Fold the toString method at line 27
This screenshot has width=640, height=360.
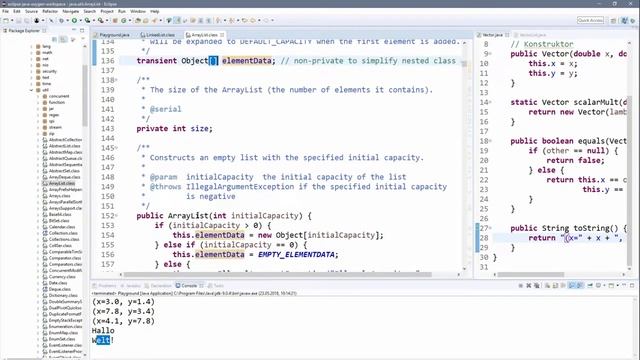[490, 228]
